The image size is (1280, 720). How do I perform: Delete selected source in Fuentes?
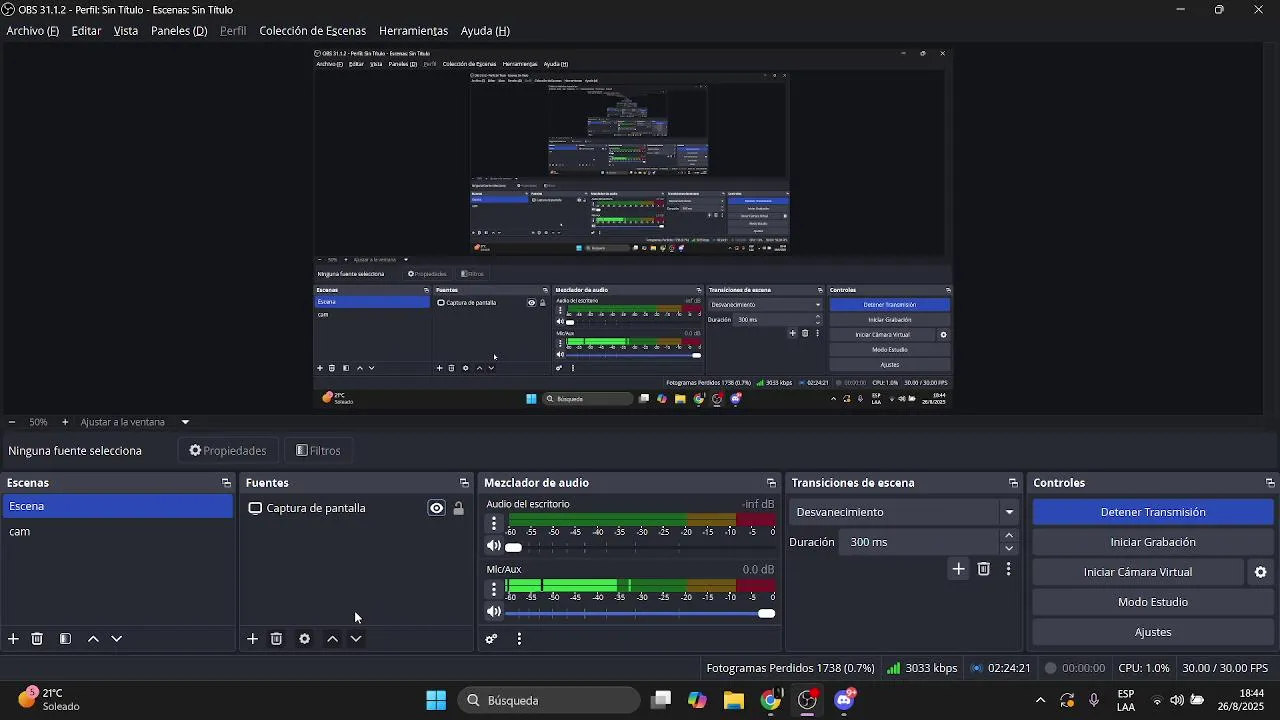click(277, 639)
